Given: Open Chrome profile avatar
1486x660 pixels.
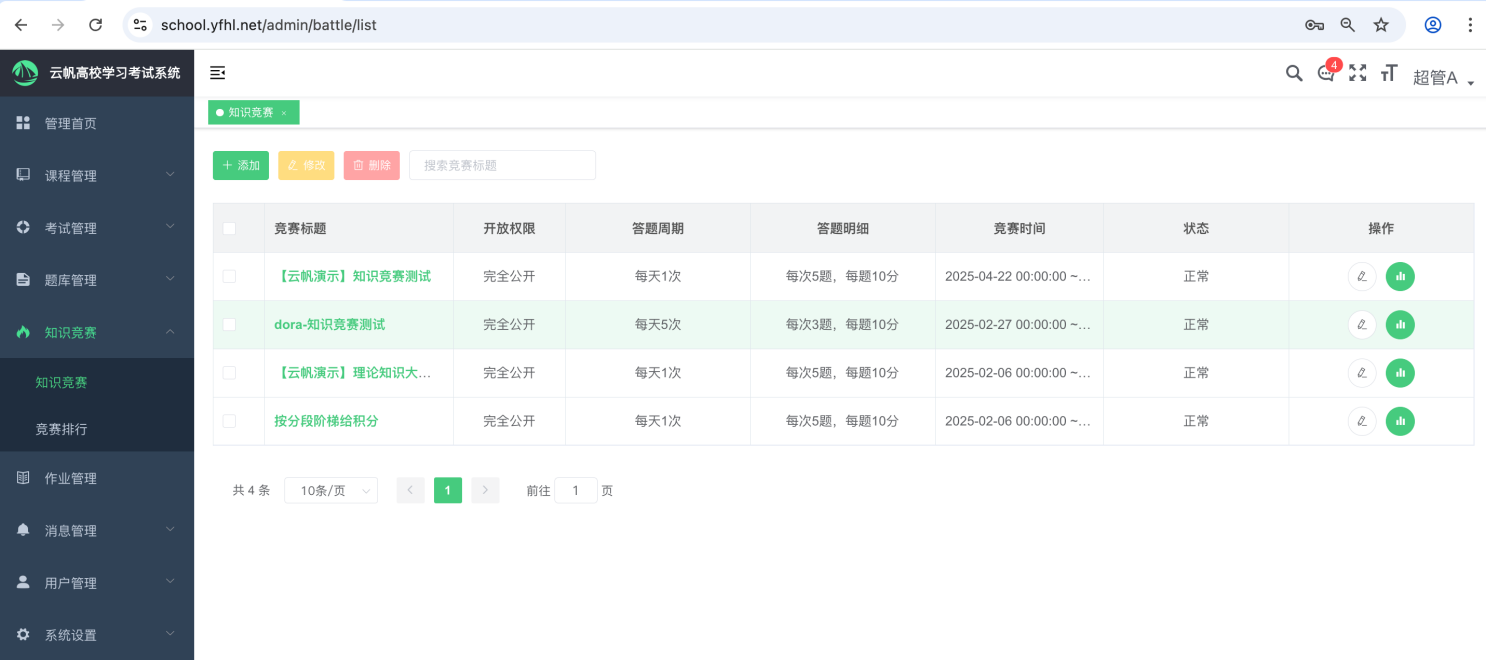Looking at the screenshot, I should [x=1433, y=25].
